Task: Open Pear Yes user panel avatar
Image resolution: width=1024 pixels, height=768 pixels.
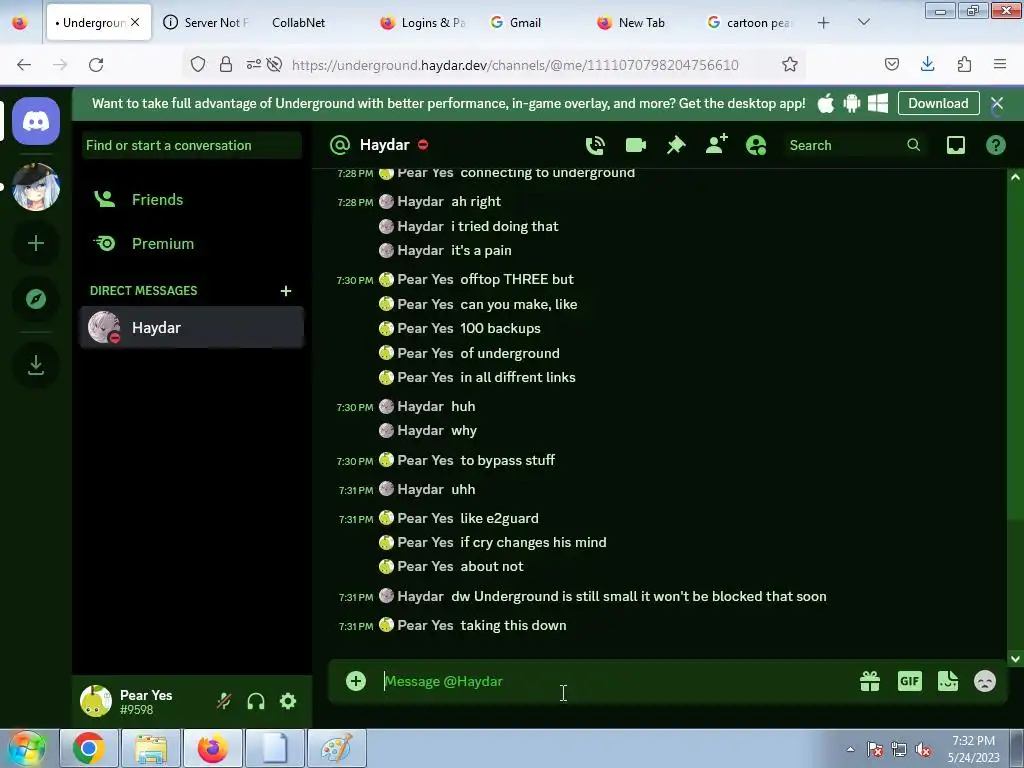Action: (x=96, y=701)
